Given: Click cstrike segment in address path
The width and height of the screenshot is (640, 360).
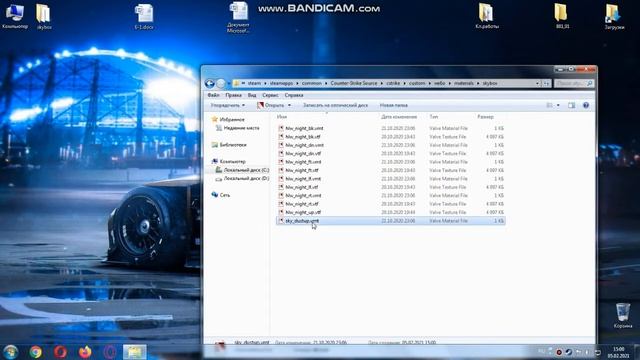Looking at the screenshot, I should [x=393, y=83].
